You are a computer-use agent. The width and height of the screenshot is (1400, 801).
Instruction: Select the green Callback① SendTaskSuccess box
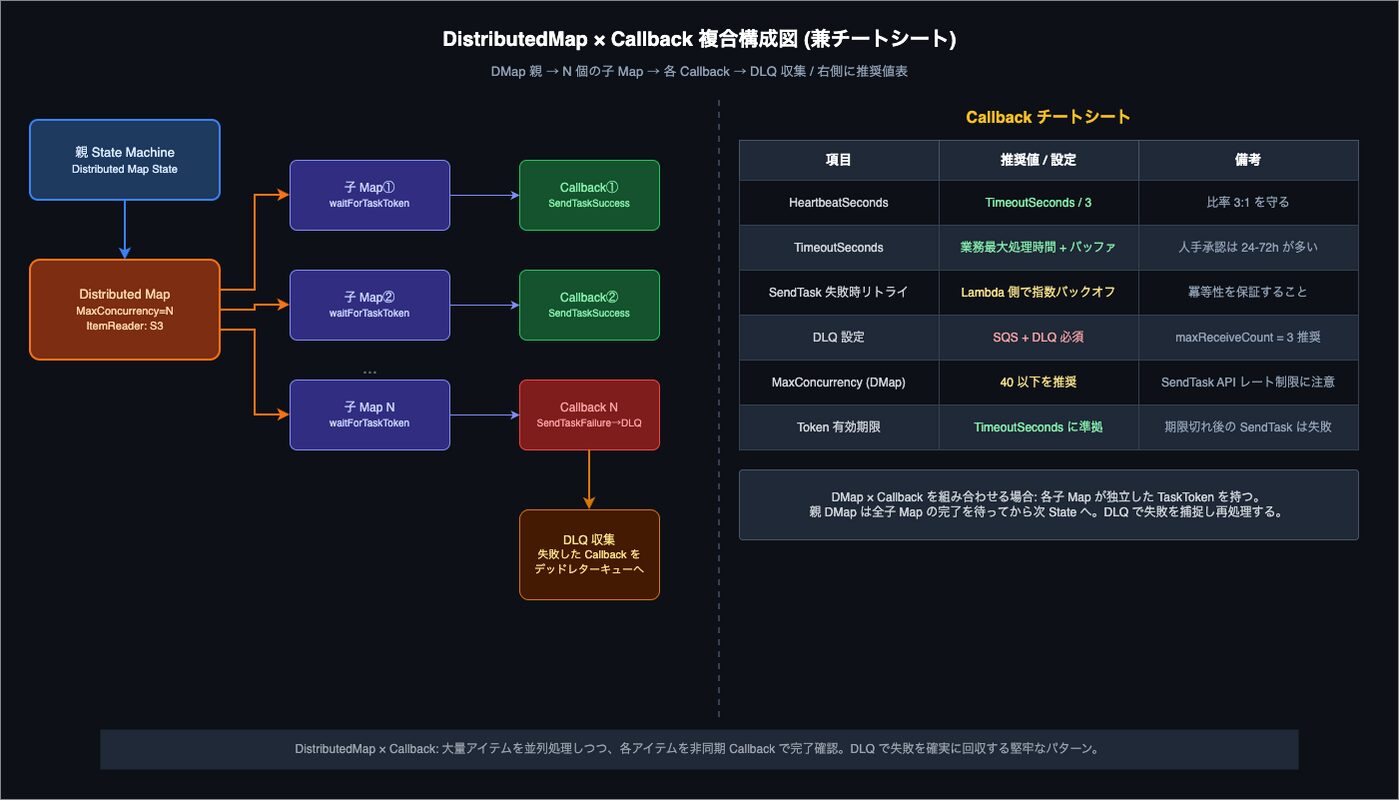pos(590,195)
